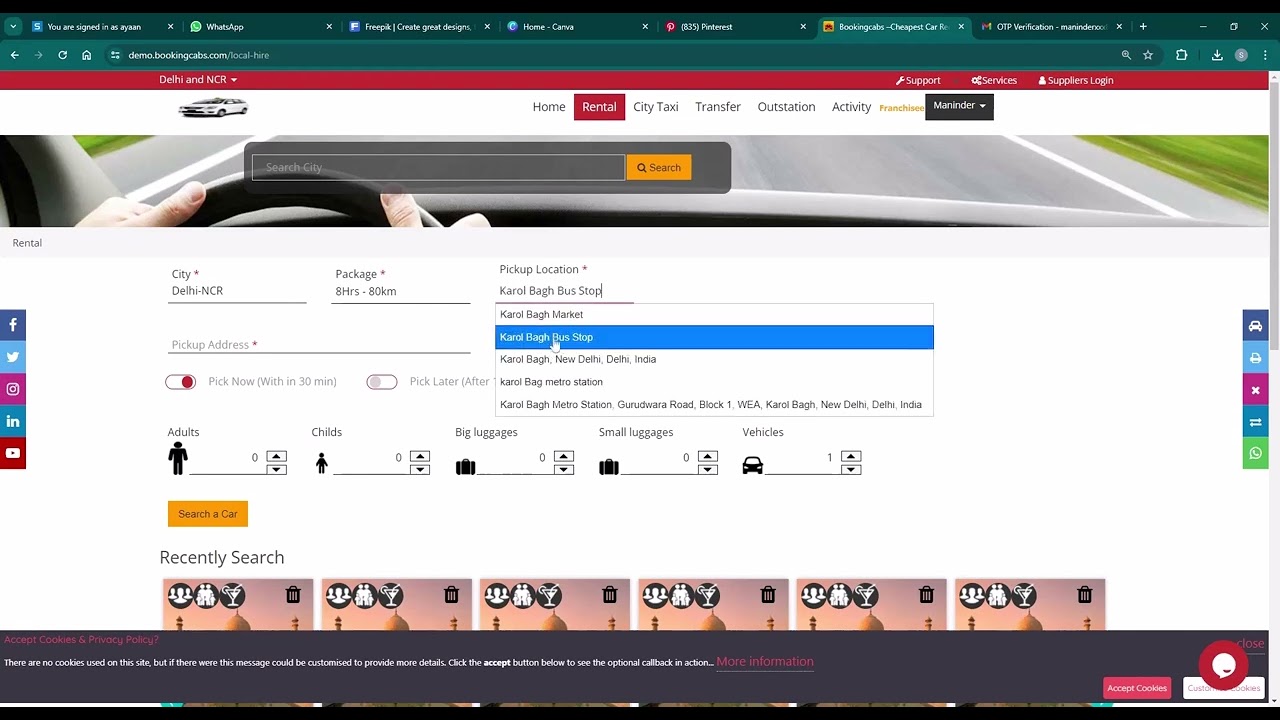
Task: Open the Instagram social sidebar icon
Action: coord(12,389)
